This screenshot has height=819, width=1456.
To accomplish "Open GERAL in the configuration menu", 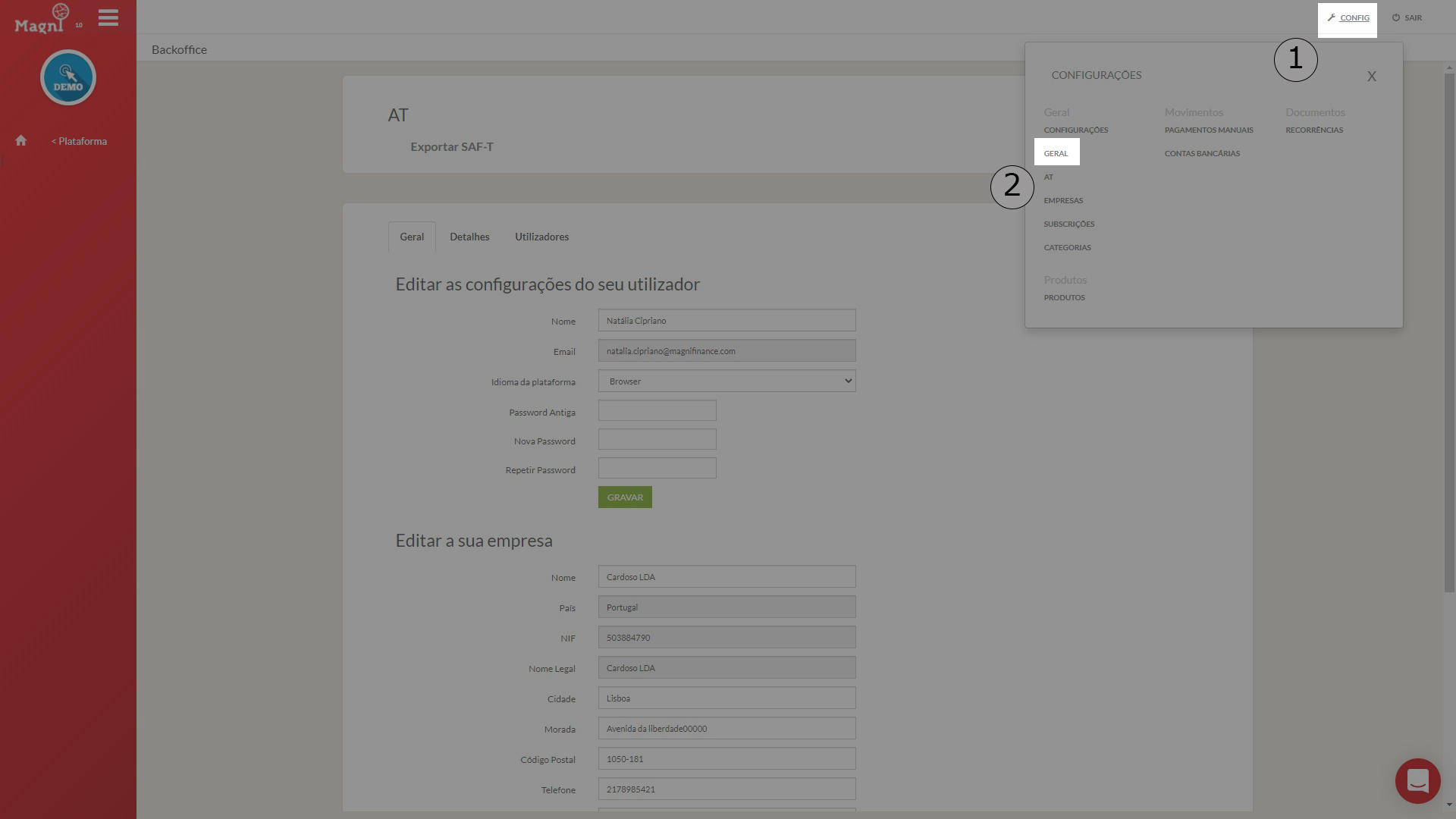I will click(x=1056, y=154).
